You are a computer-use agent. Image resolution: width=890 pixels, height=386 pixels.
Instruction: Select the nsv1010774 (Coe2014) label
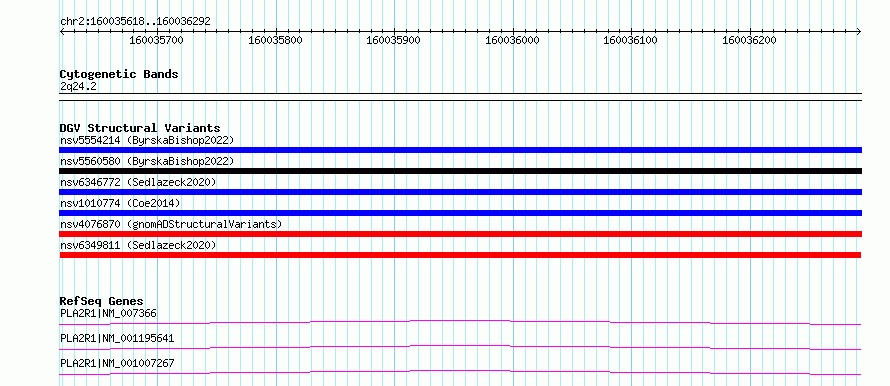click(x=119, y=203)
